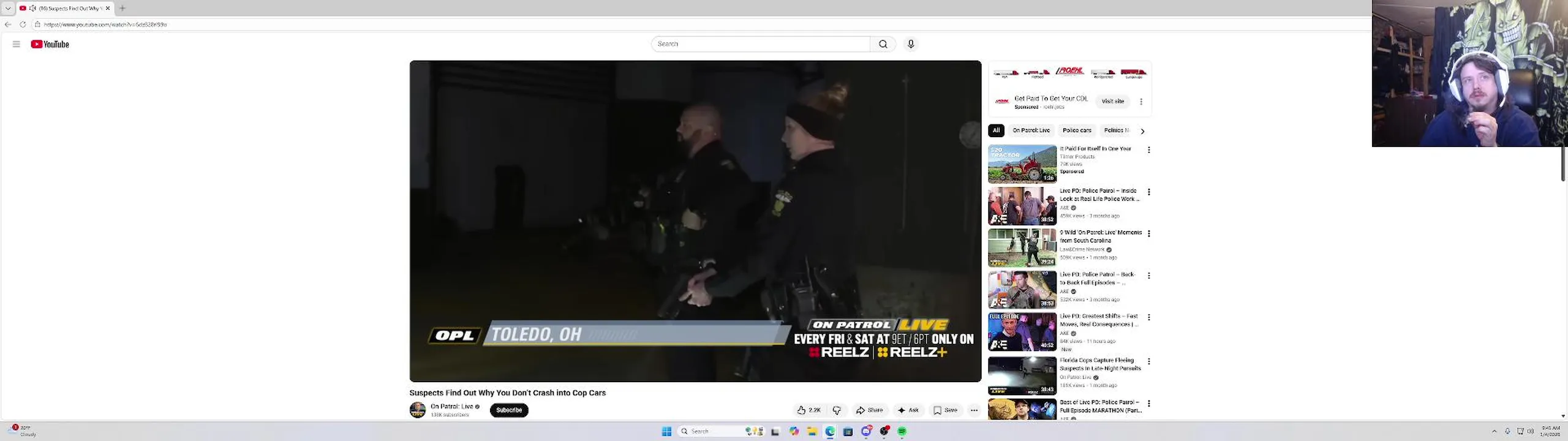Save the video to a playlist

point(945,410)
